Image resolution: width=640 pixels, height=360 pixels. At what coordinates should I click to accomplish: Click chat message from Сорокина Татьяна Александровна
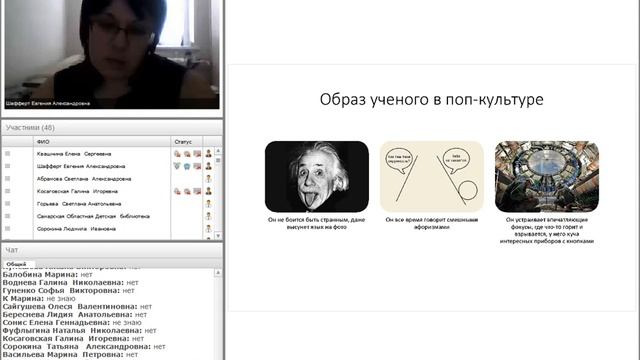coord(84,347)
